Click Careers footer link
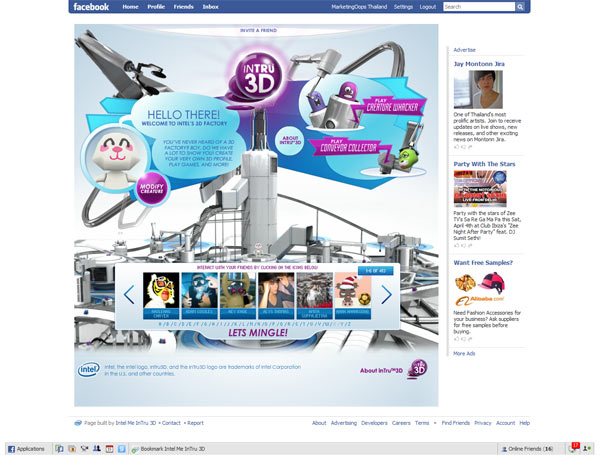This screenshot has height=455, width=600. 401,423
